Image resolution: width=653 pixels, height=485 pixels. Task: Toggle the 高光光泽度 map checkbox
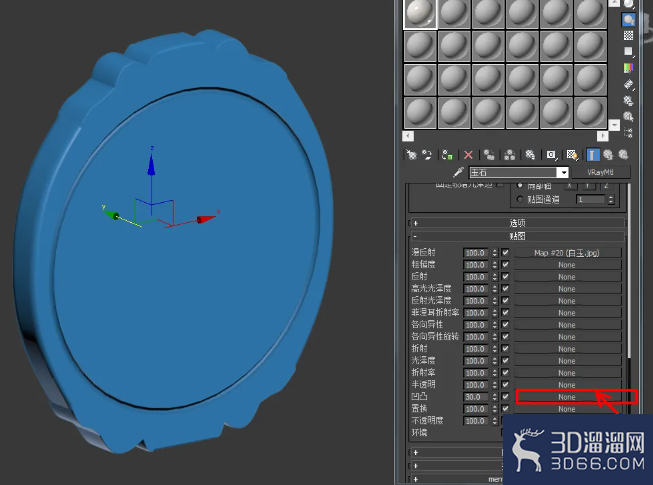click(505, 289)
